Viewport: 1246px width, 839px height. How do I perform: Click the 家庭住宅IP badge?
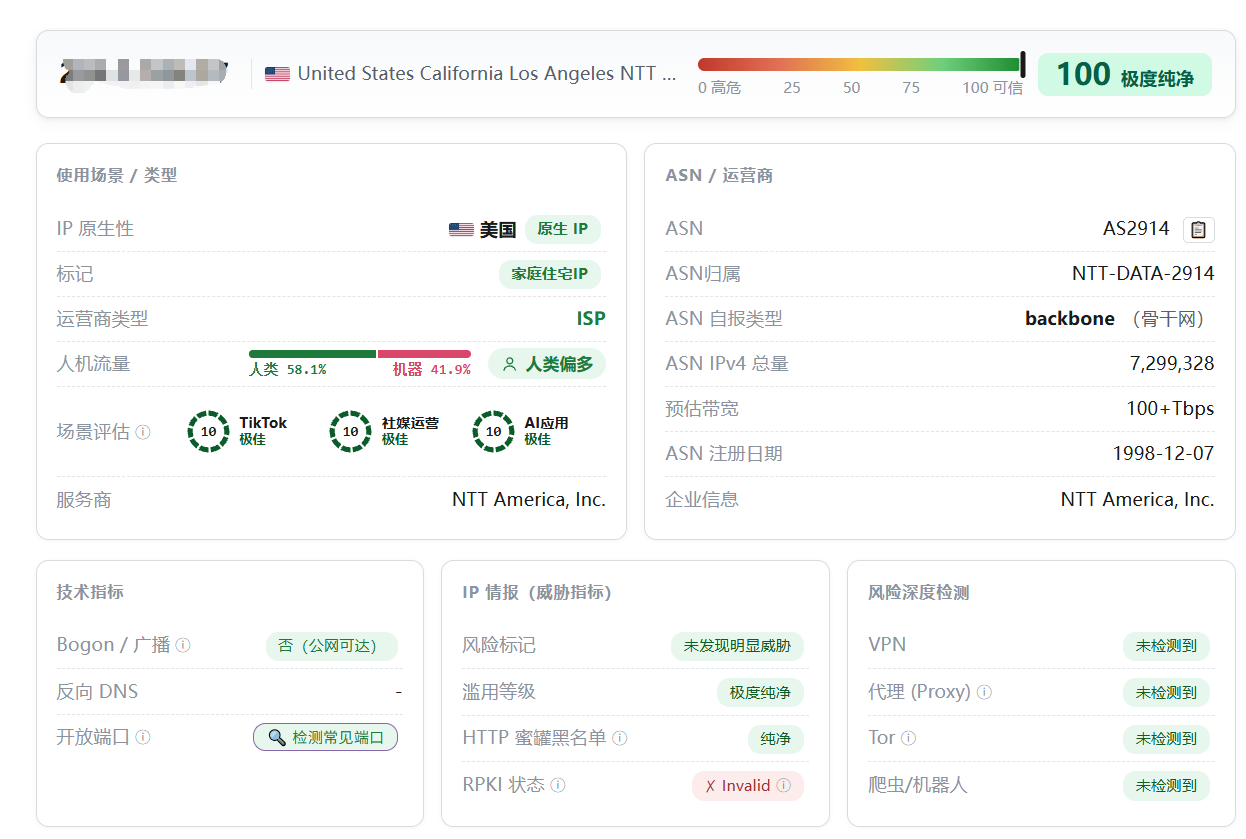pos(550,274)
